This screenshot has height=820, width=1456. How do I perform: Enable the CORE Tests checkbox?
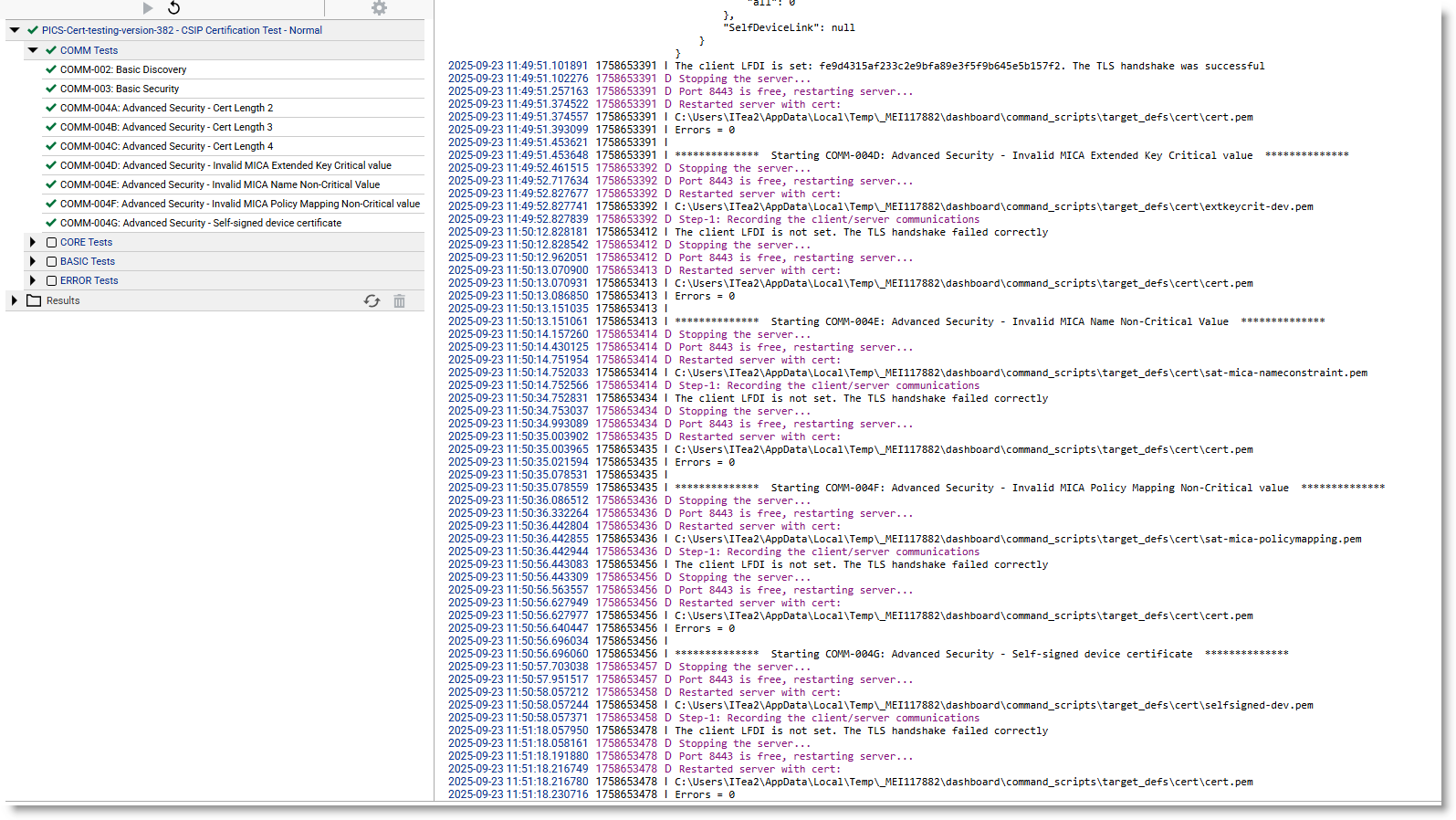tap(52, 242)
